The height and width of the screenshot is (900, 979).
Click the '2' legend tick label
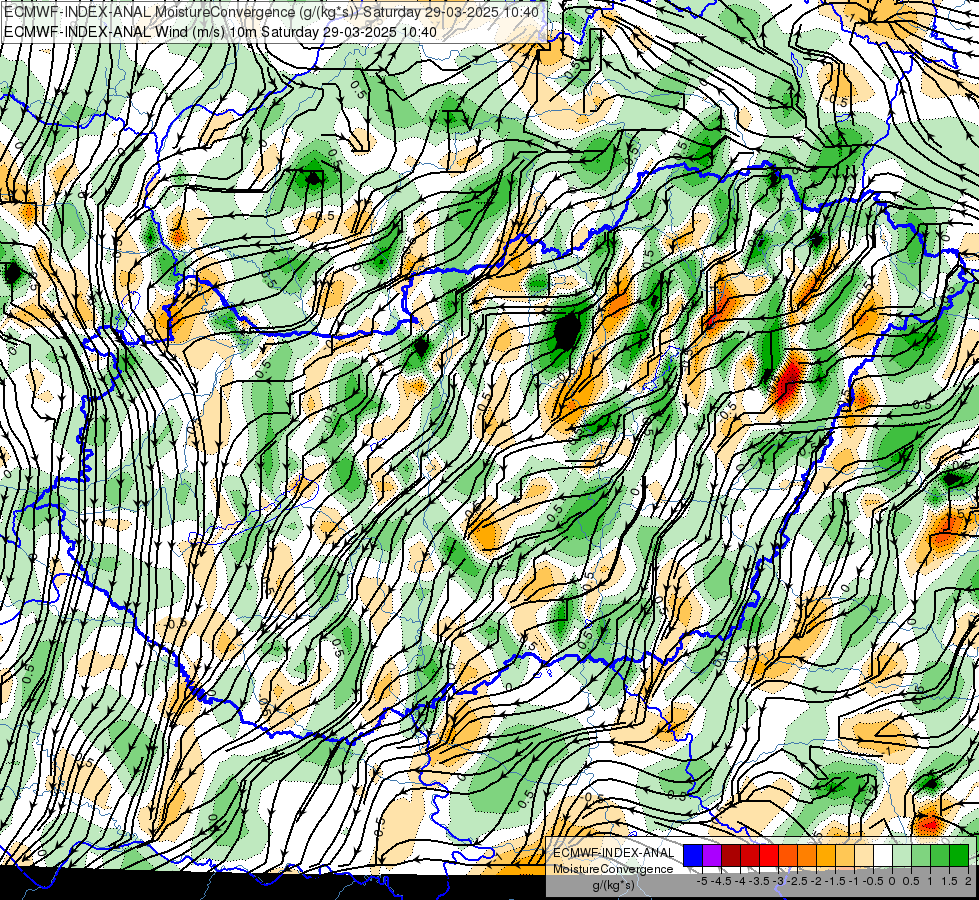pyautogui.click(x=968, y=881)
